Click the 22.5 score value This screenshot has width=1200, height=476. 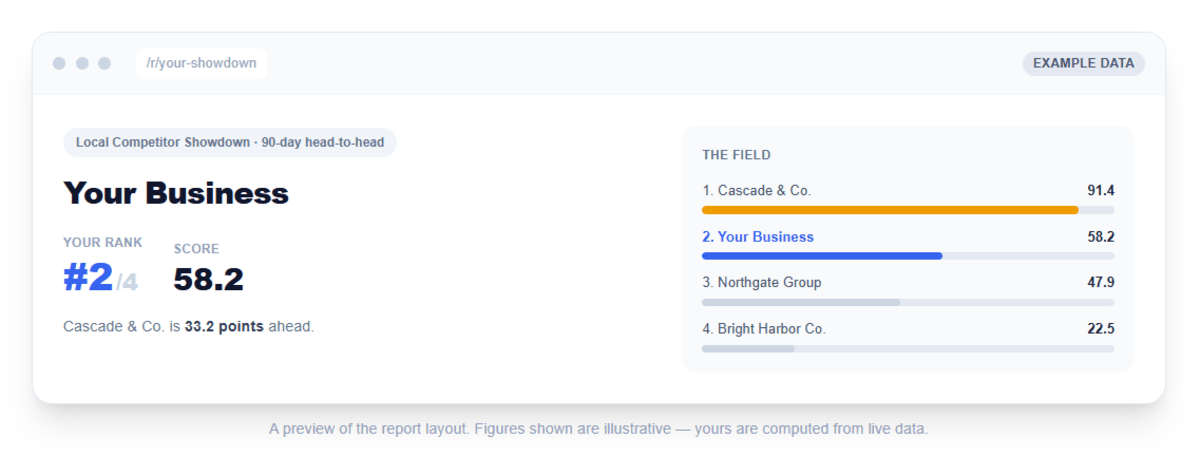(x=1101, y=329)
